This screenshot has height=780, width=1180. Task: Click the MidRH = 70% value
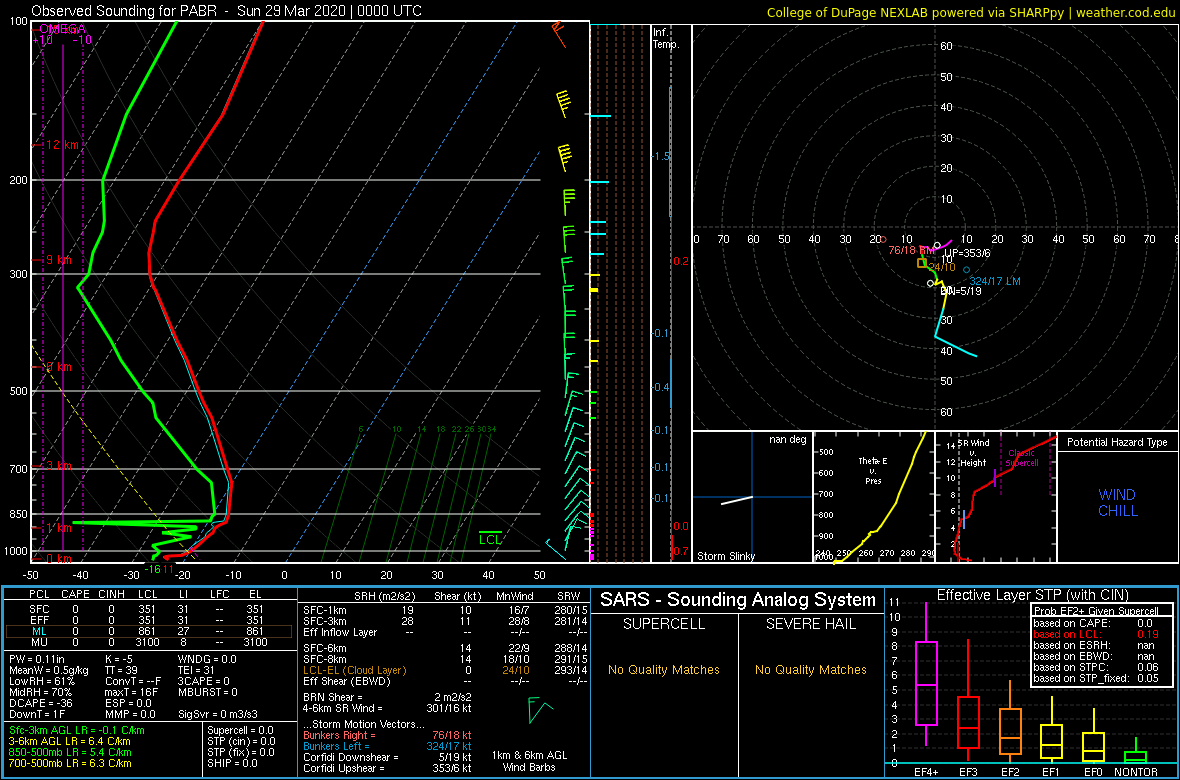click(x=41, y=691)
